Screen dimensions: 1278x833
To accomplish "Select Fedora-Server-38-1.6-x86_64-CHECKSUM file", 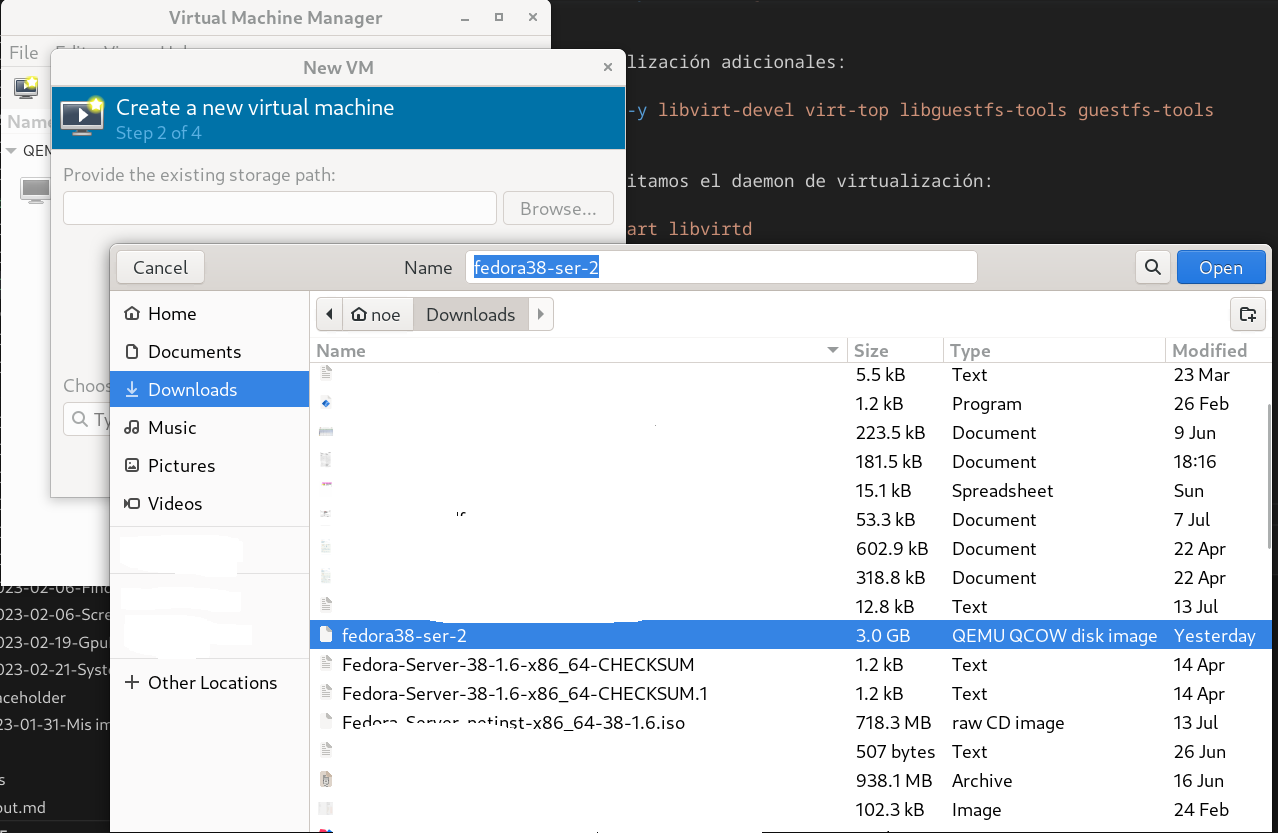I will [x=790, y=664].
